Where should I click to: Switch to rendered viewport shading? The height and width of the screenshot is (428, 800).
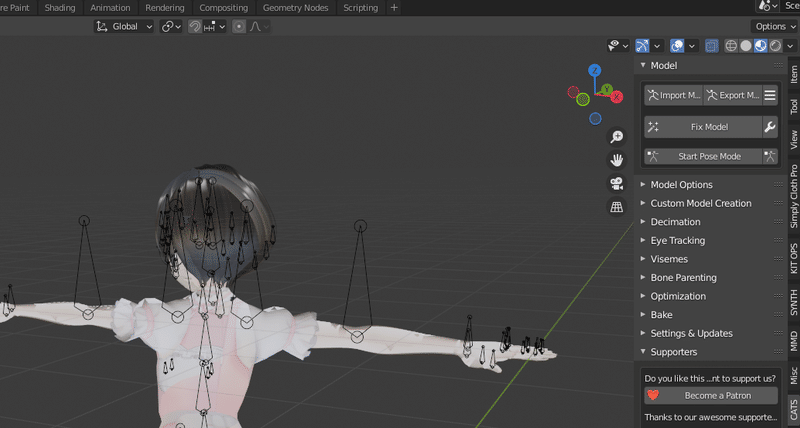[x=776, y=46]
